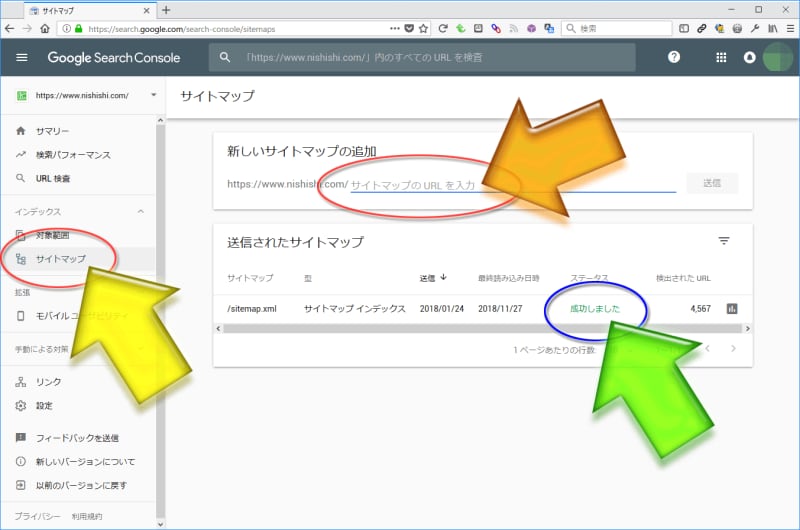Click the site info lock icon
800x530 pixels.
coord(79,29)
